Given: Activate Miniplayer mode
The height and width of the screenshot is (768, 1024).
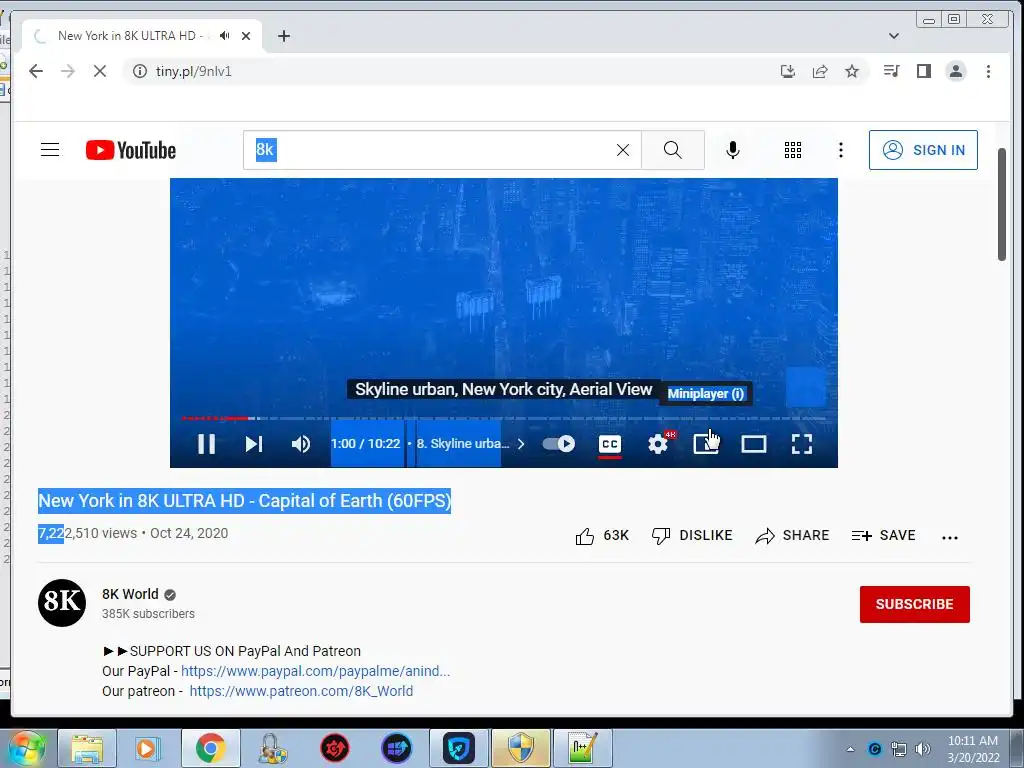Looking at the screenshot, I should pos(705,444).
